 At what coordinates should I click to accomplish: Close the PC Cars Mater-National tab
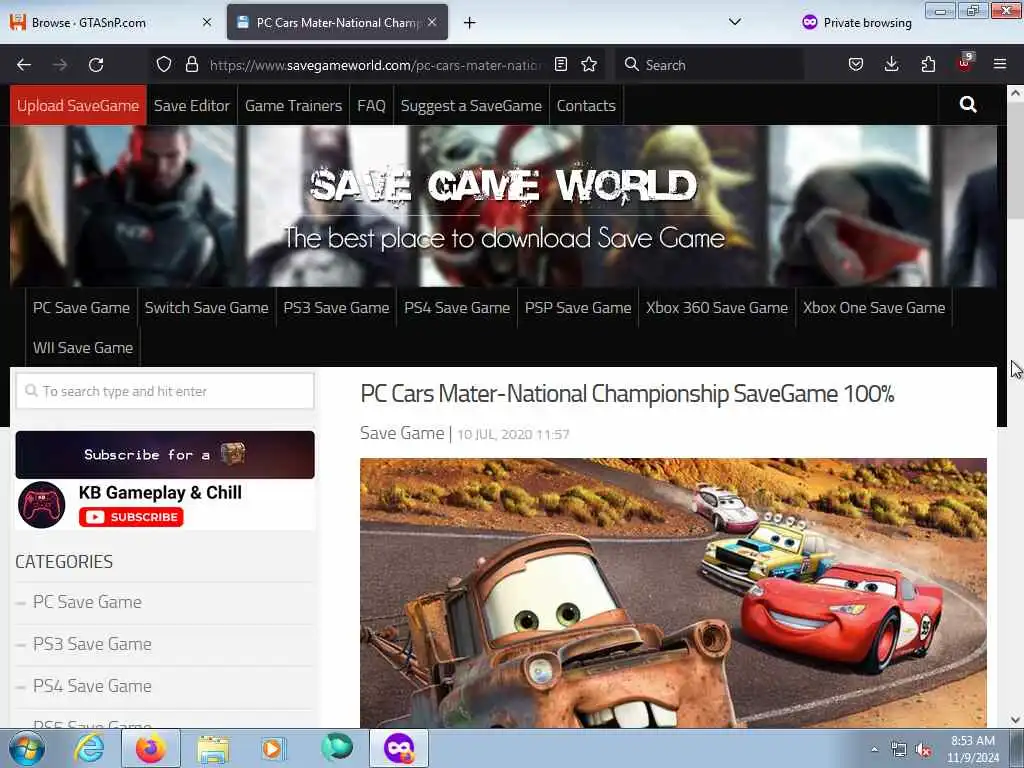point(432,22)
